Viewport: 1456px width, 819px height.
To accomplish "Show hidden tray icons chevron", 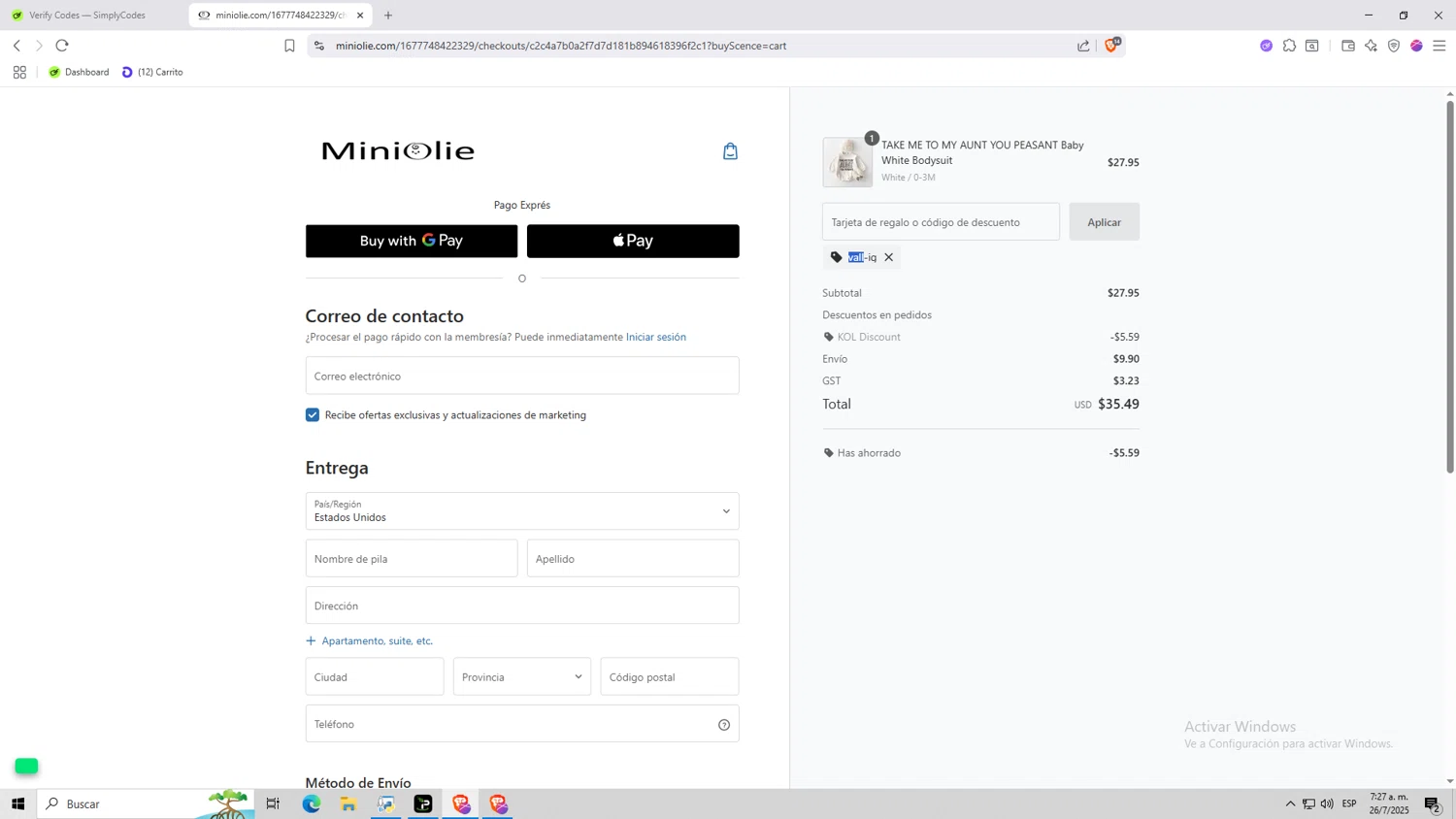I will coord(1290,803).
